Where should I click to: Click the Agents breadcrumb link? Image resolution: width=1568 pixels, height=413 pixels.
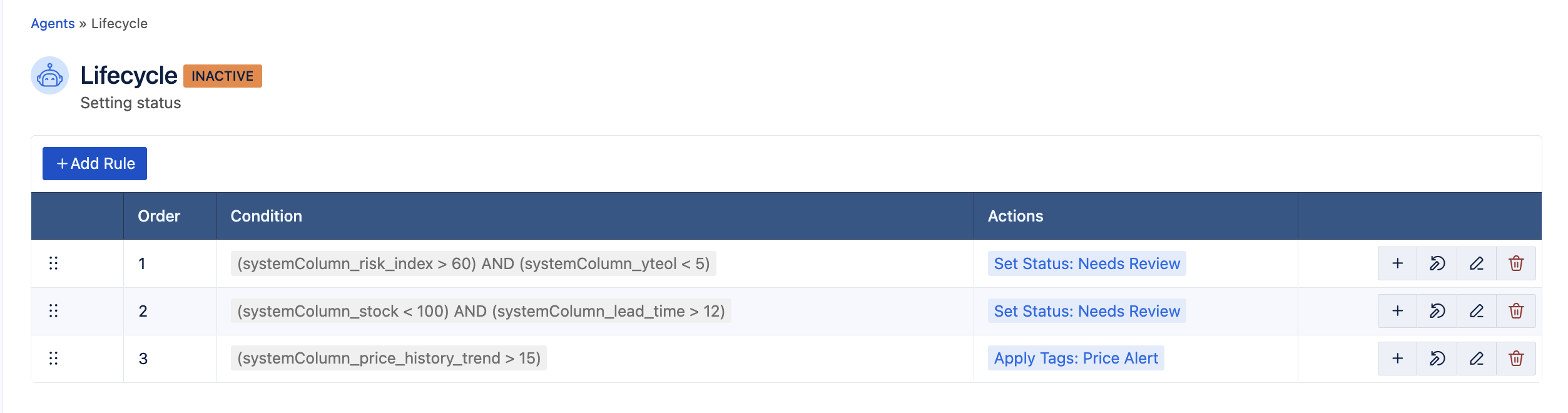[53, 24]
